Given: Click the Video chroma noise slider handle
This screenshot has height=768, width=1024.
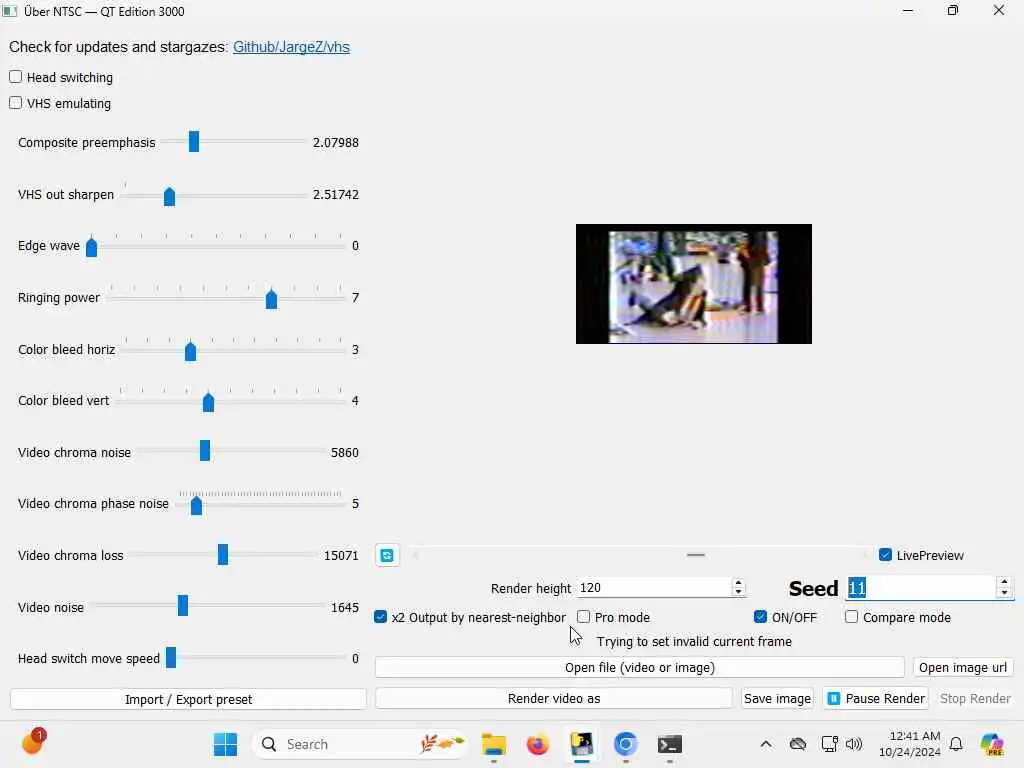Looking at the screenshot, I should tap(205, 451).
